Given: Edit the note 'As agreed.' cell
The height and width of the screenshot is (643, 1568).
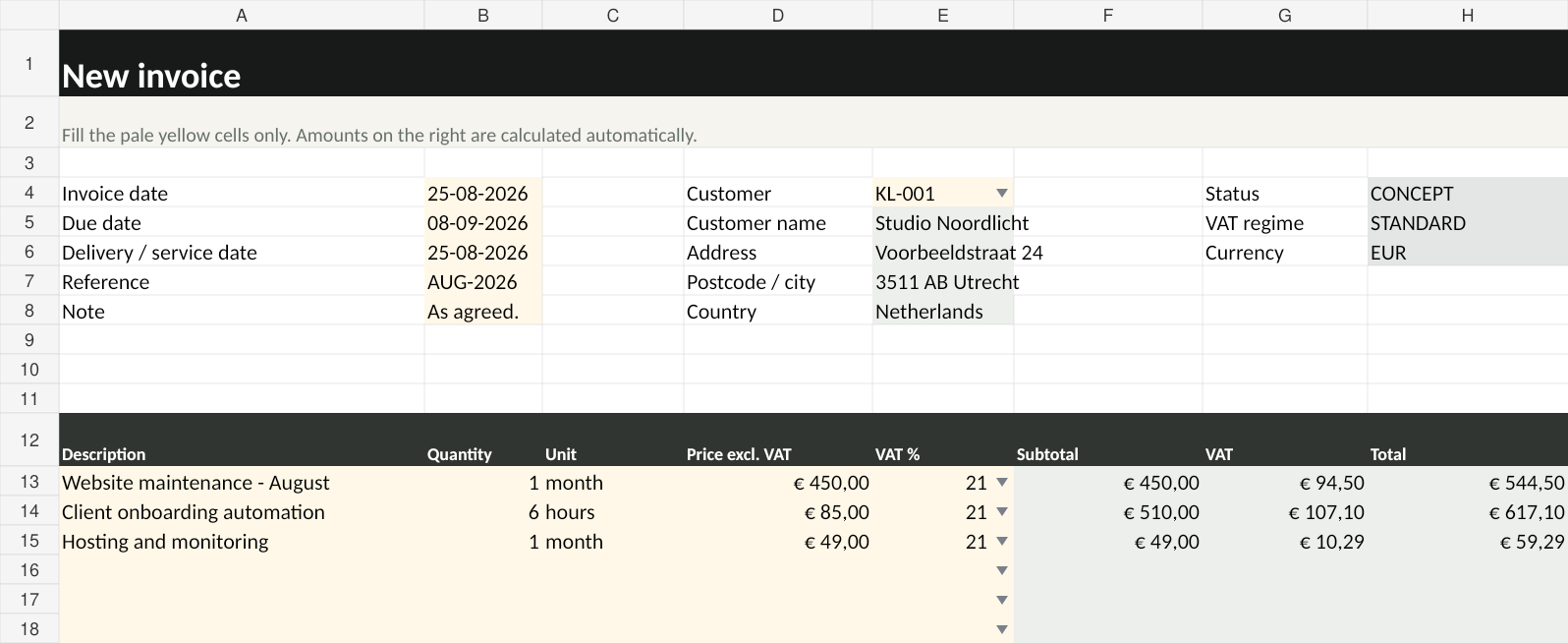Looking at the screenshot, I should (x=483, y=312).
